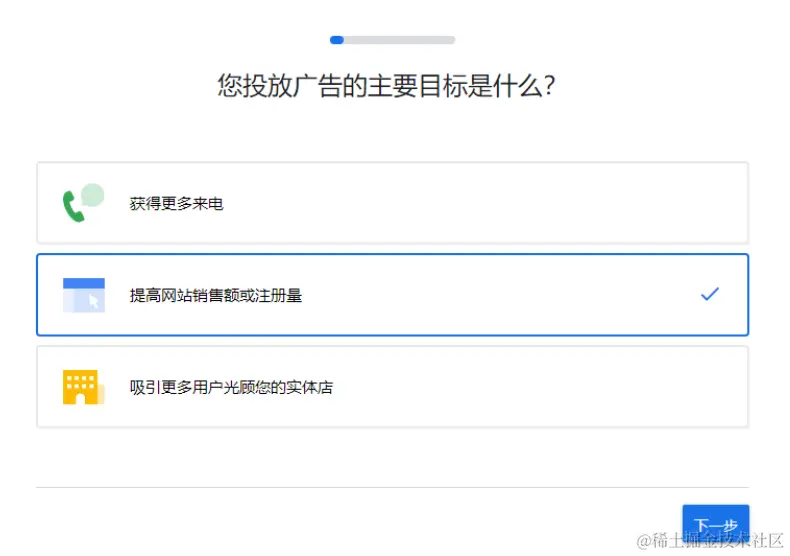
Task: Click the blue checkmark on the selected option
Action: 710,294
